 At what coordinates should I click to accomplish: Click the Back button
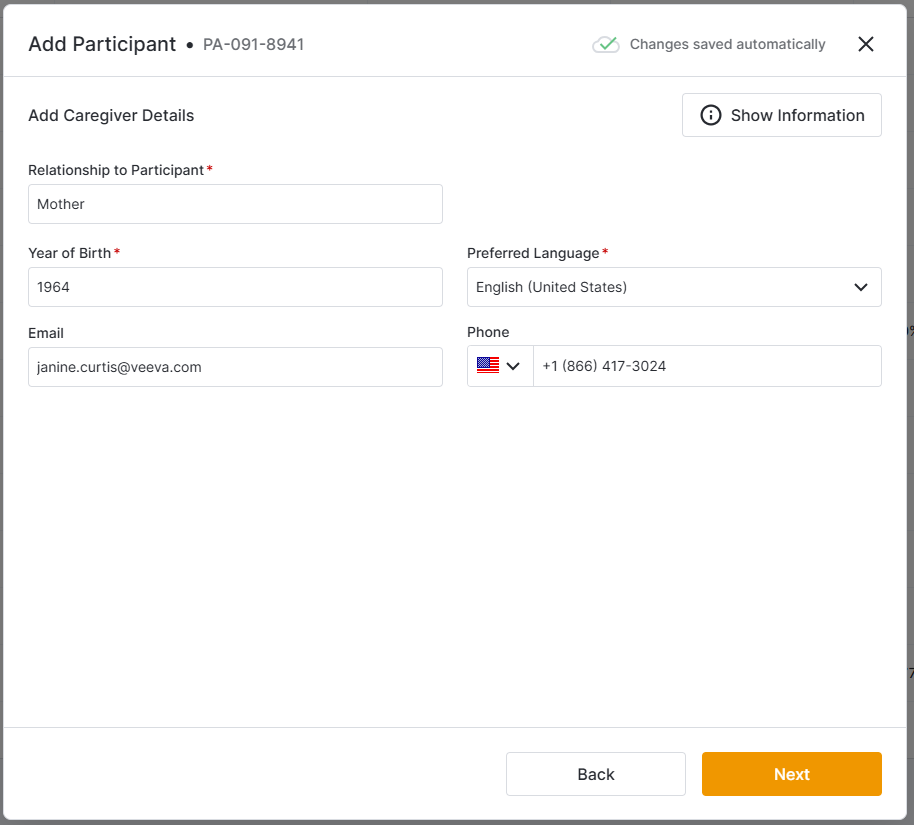pyautogui.click(x=595, y=774)
